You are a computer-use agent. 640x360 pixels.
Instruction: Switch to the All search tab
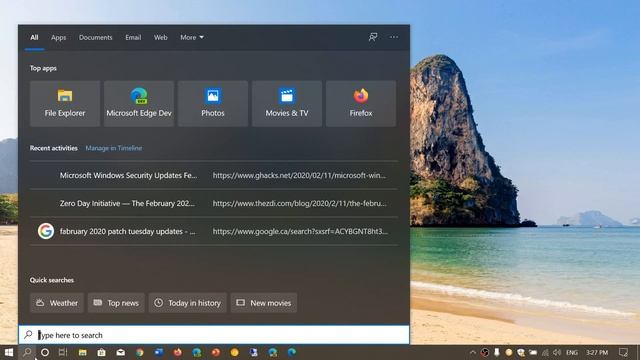(x=34, y=38)
